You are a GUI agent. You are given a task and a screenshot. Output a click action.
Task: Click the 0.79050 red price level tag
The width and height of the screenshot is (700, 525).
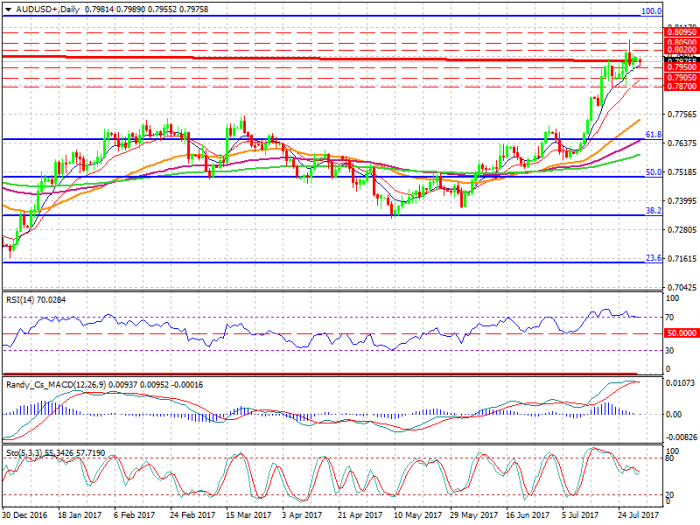tap(682, 78)
